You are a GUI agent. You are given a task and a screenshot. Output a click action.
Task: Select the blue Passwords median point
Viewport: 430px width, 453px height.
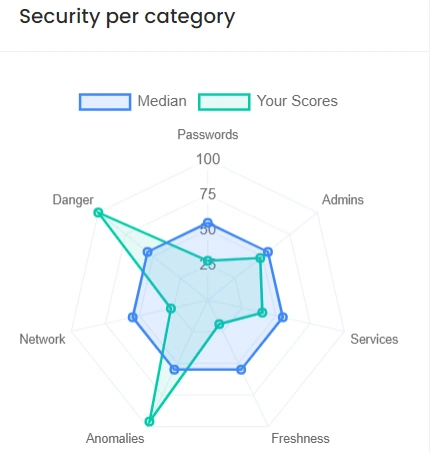(x=208, y=223)
